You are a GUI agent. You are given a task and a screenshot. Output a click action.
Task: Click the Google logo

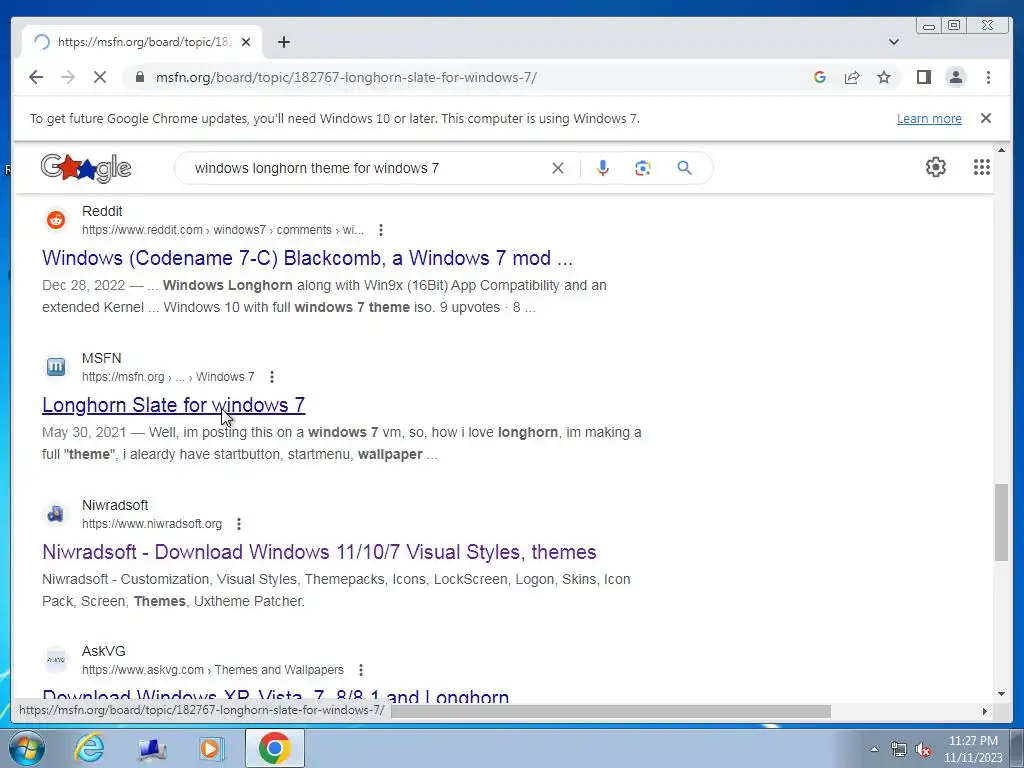[86, 168]
